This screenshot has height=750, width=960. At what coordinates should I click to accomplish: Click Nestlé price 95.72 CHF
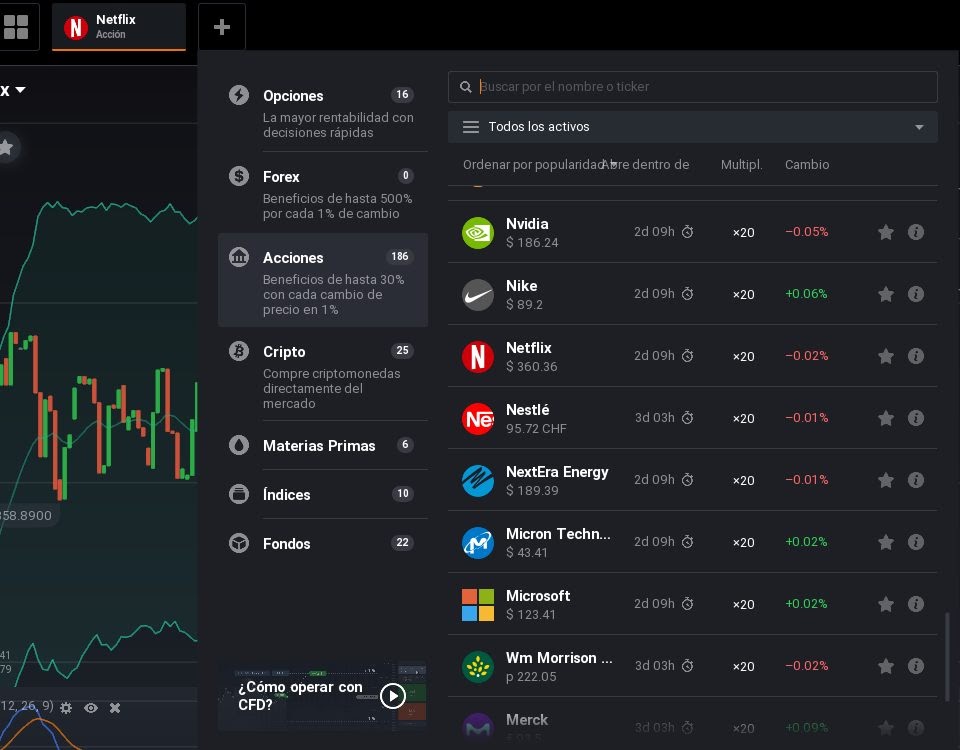536,429
